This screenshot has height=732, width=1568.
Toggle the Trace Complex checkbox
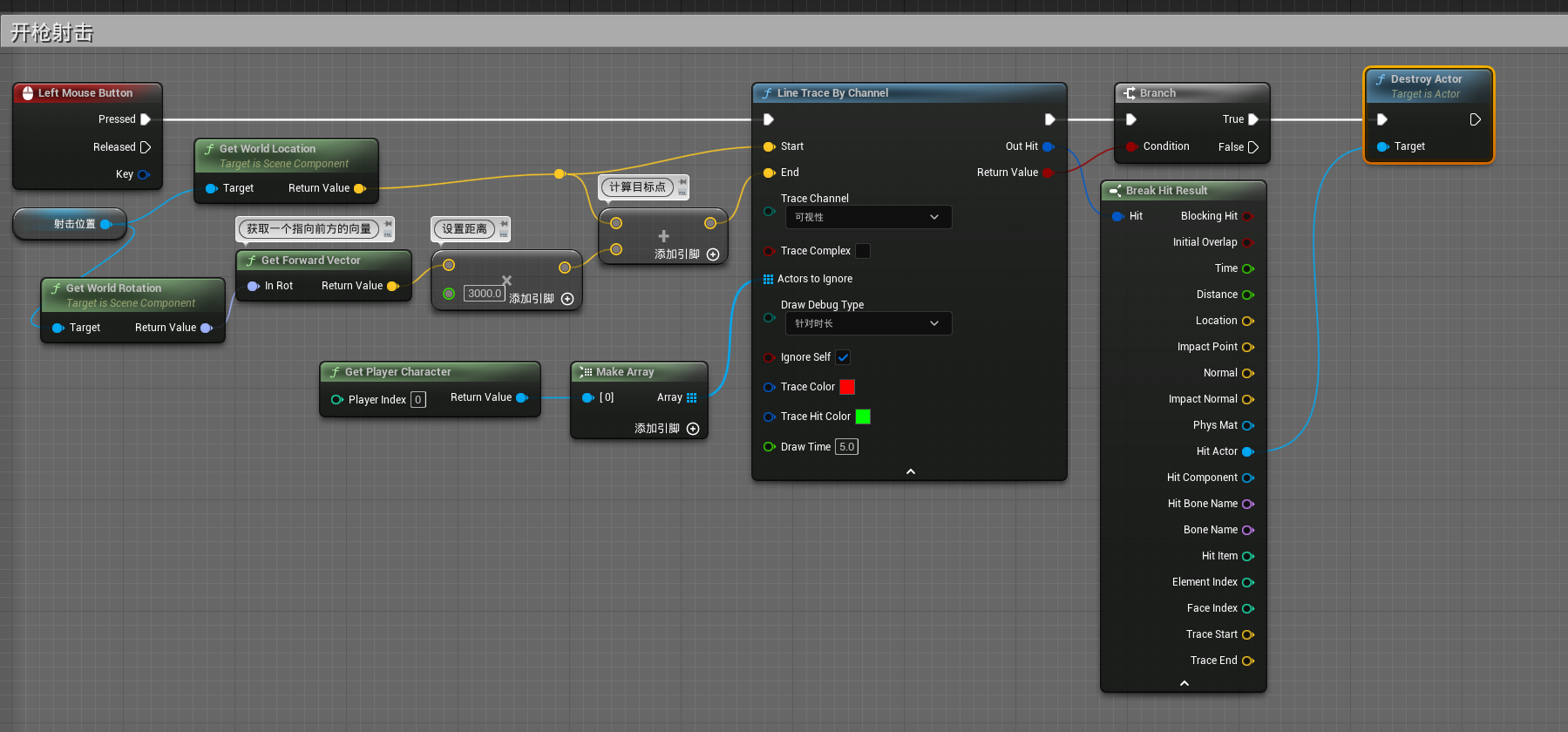tap(863, 251)
